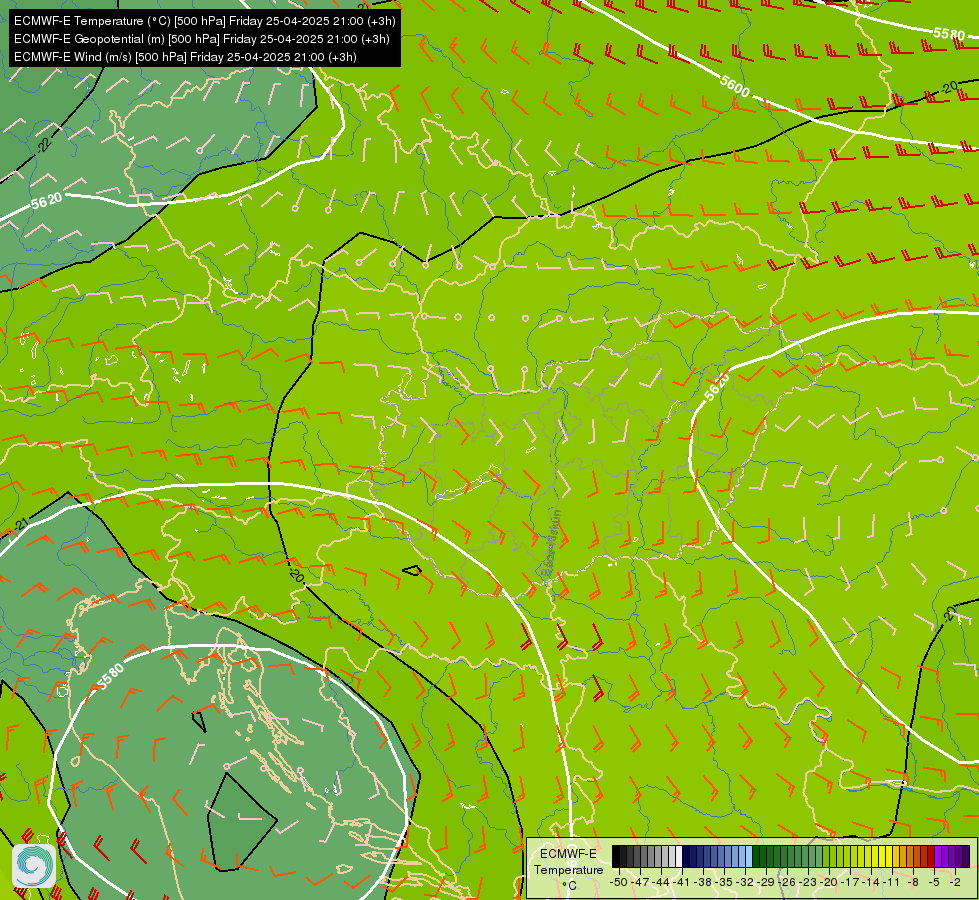Click the -11 value on the legend scale
Viewport: 979px width, 900px height.
(x=891, y=882)
